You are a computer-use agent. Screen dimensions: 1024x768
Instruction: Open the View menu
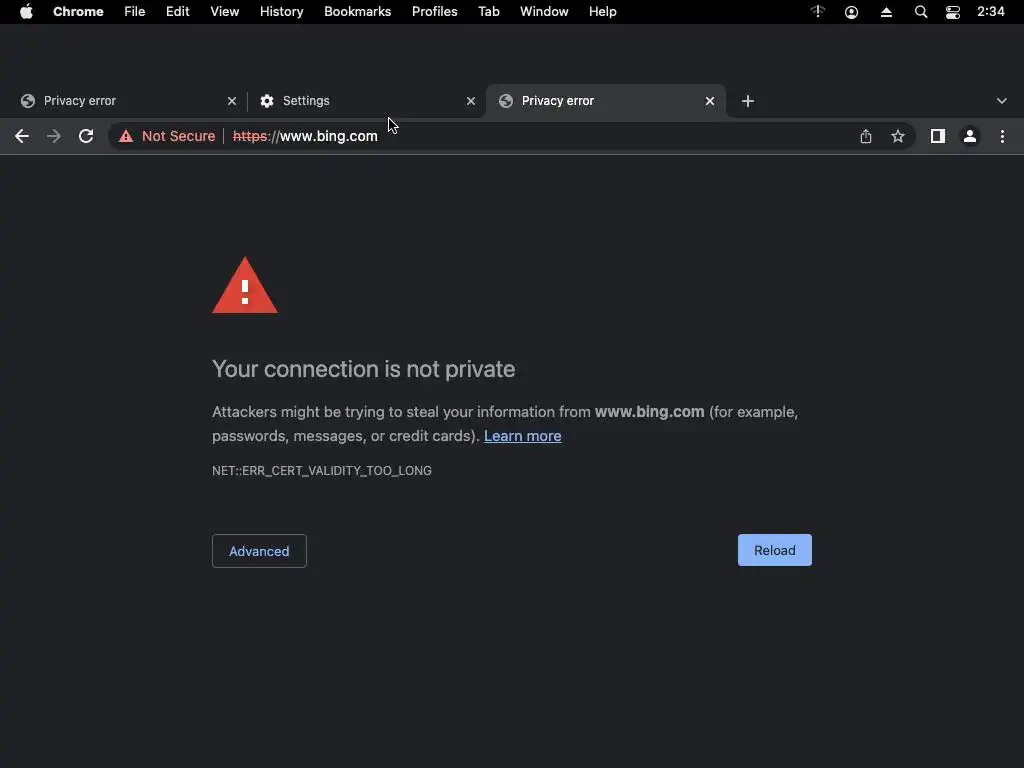click(x=225, y=12)
